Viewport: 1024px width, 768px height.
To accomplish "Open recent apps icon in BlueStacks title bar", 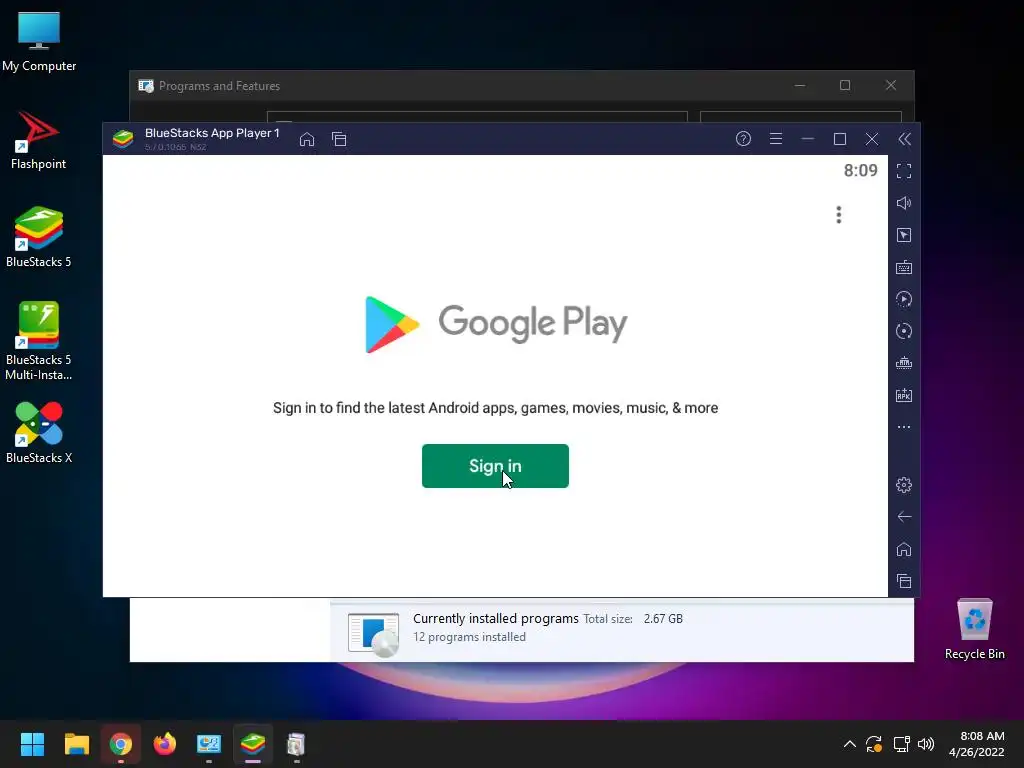I will (x=339, y=139).
